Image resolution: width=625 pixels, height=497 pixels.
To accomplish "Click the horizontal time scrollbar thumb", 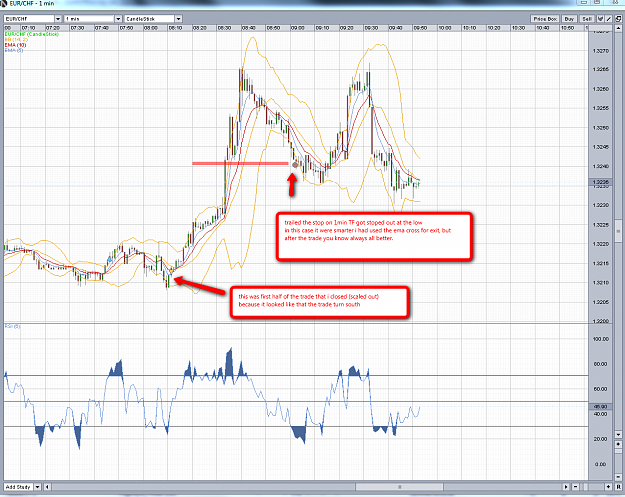I will 399,487.
